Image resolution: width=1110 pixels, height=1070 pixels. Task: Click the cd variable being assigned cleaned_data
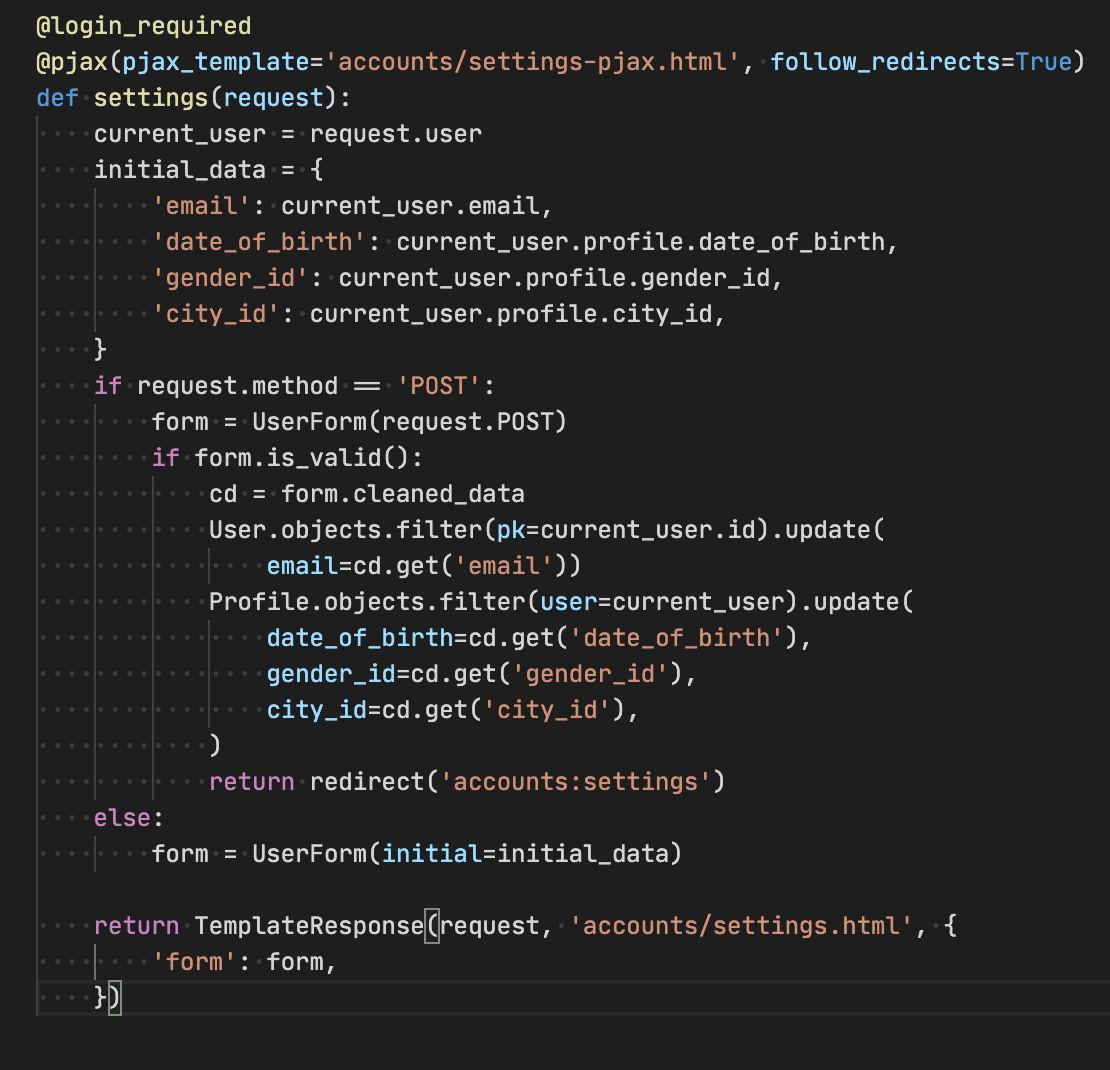[223, 494]
